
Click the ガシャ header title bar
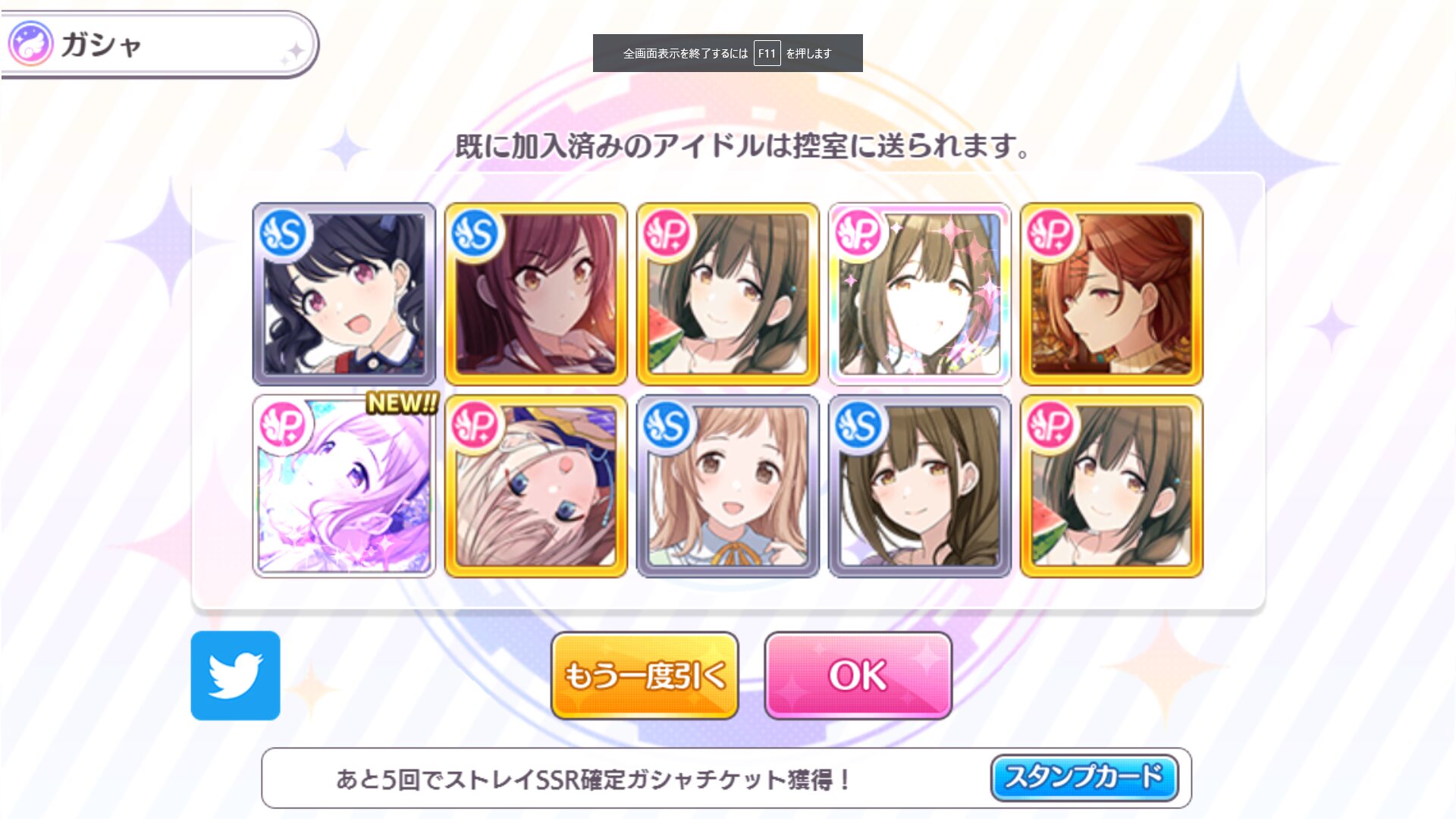tap(159, 45)
